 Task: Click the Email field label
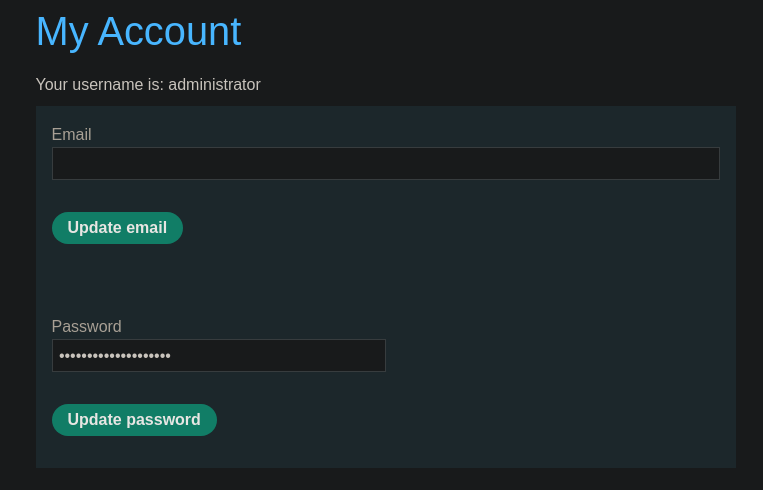pyautogui.click(x=71, y=135)
